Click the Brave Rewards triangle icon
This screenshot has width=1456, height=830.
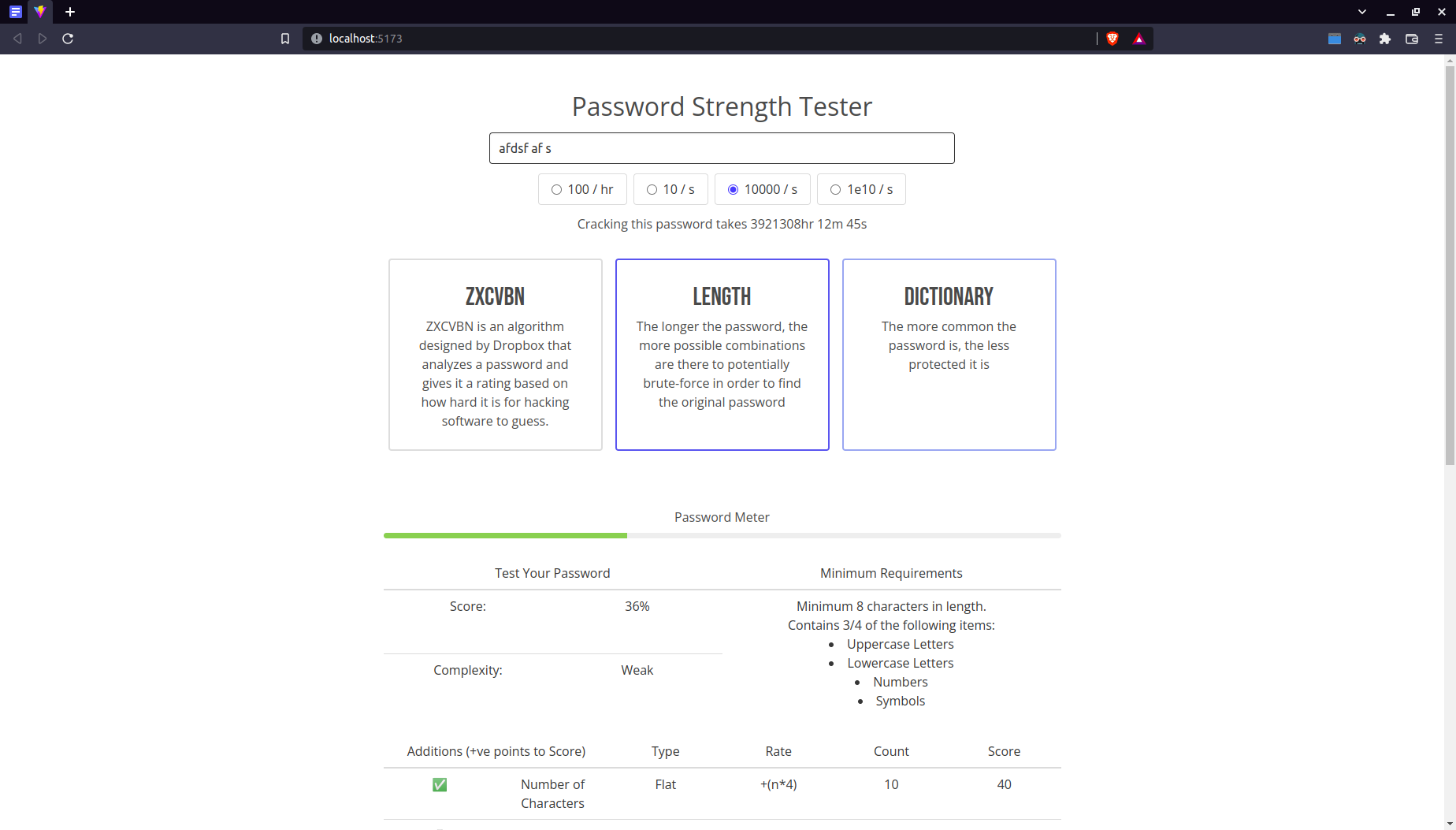coord(1138,38)
